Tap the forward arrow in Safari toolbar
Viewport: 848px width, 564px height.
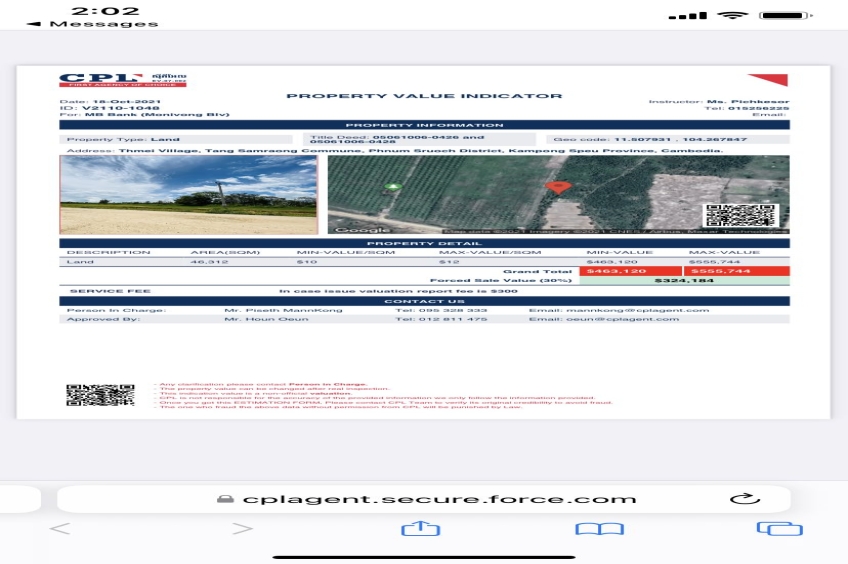pos(242,529)
